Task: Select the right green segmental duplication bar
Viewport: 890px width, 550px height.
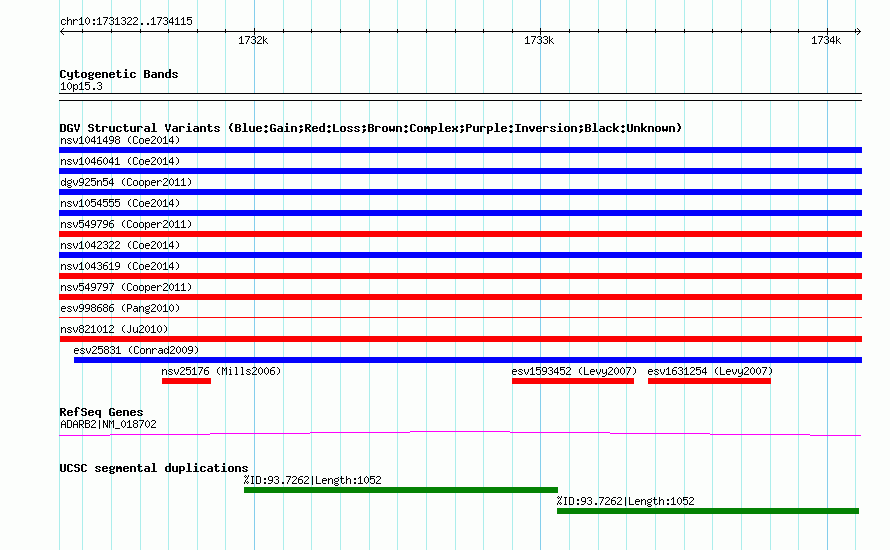Action: 708,511
